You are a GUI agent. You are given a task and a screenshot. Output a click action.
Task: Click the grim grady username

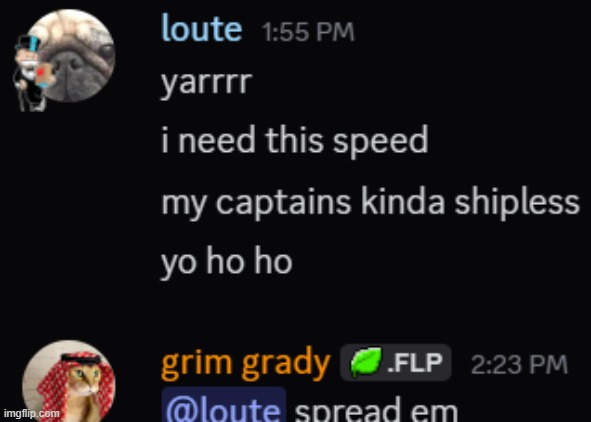(246, 363)
